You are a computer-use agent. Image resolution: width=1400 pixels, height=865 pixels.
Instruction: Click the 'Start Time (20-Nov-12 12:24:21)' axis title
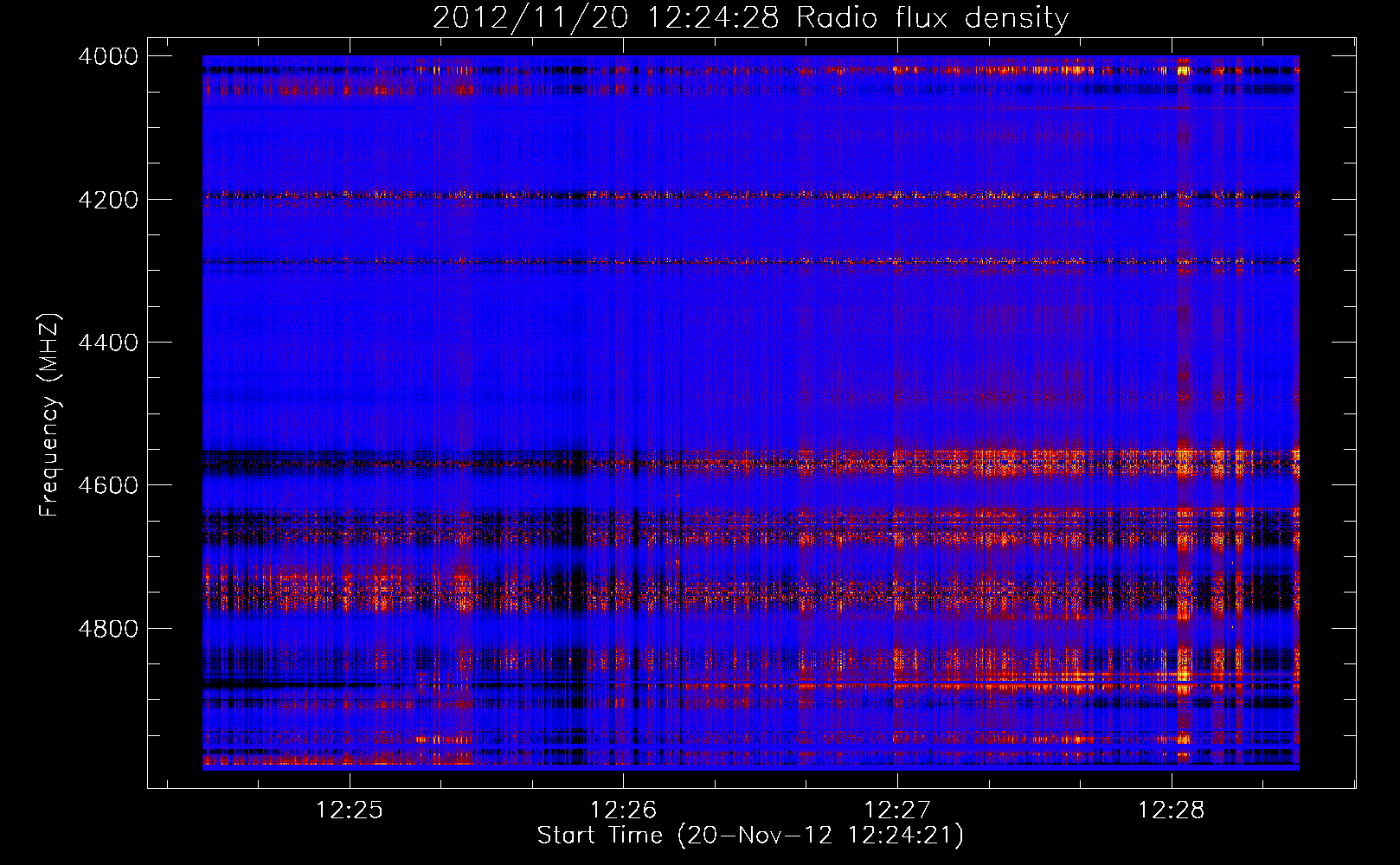(x=750, y=836)
